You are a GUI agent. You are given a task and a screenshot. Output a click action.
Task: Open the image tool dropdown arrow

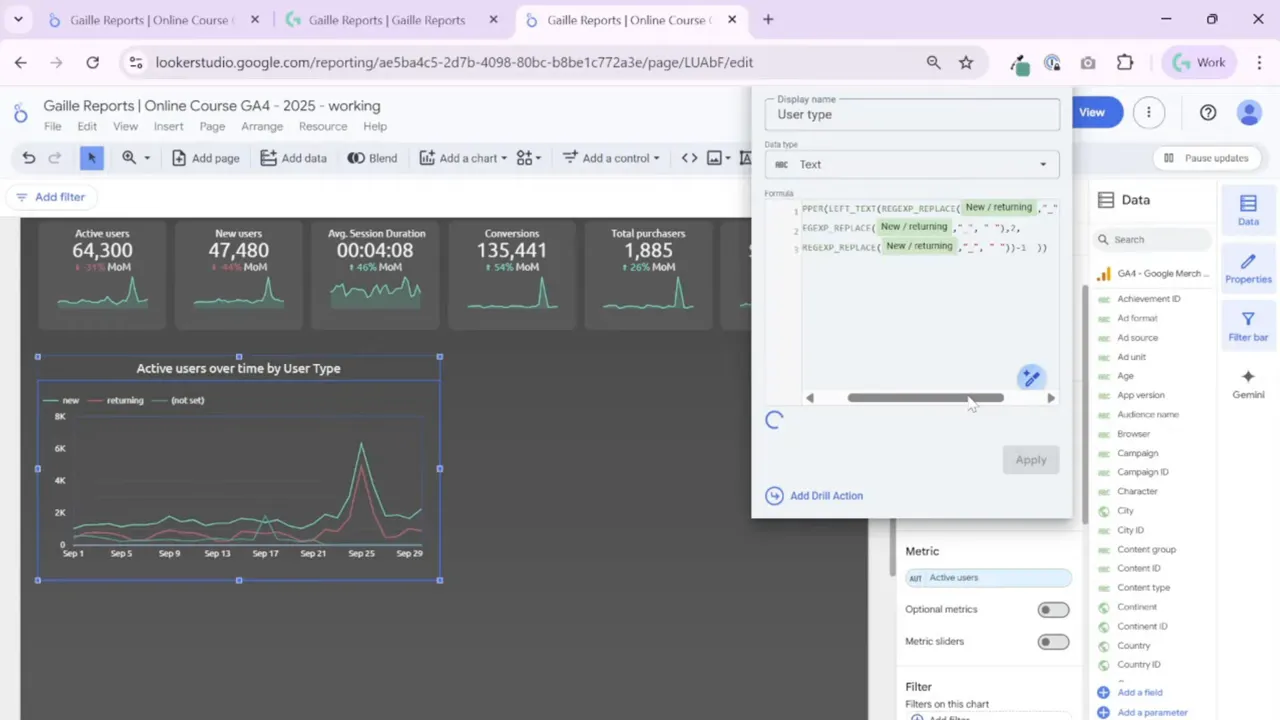point(728,158)
